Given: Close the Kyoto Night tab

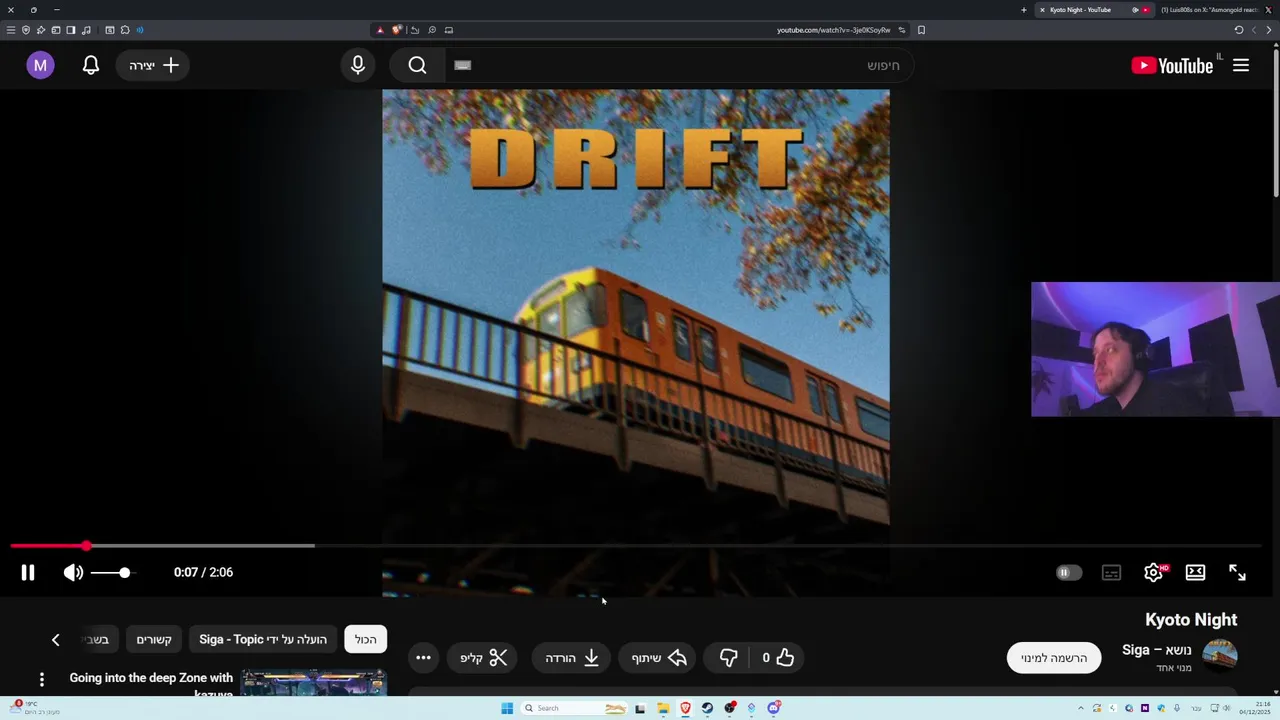Looking at the screenshot, I should [x=1042, y=10].
